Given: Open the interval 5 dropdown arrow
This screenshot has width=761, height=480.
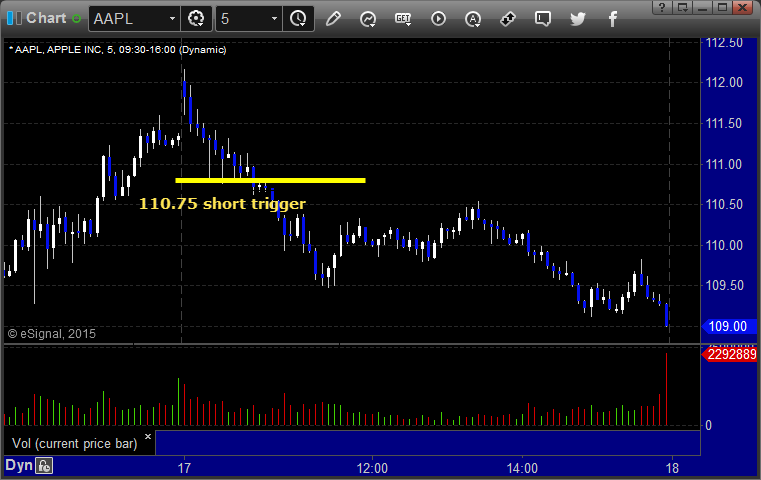Looking at the screenshot, I should pyautogui.click(x=274, y=19).
